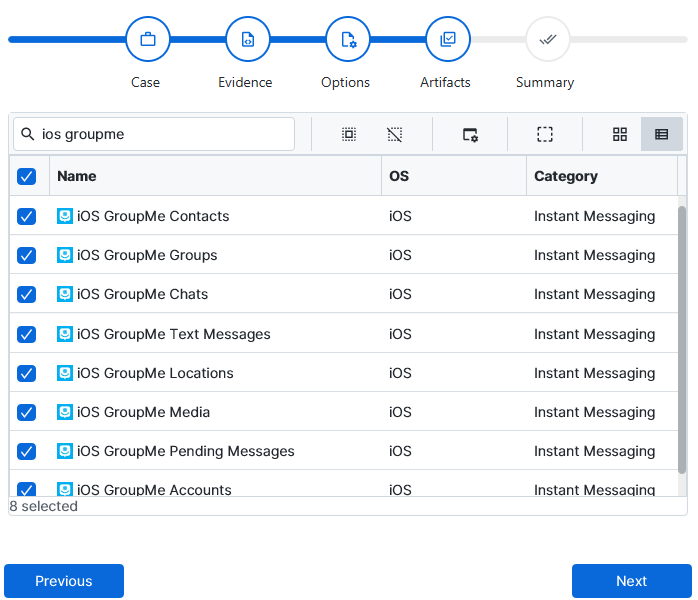The height and width of the screenshot is (600, 698).
Task: Uncheck iOS GroupMe Media
Action: point(27,413)
